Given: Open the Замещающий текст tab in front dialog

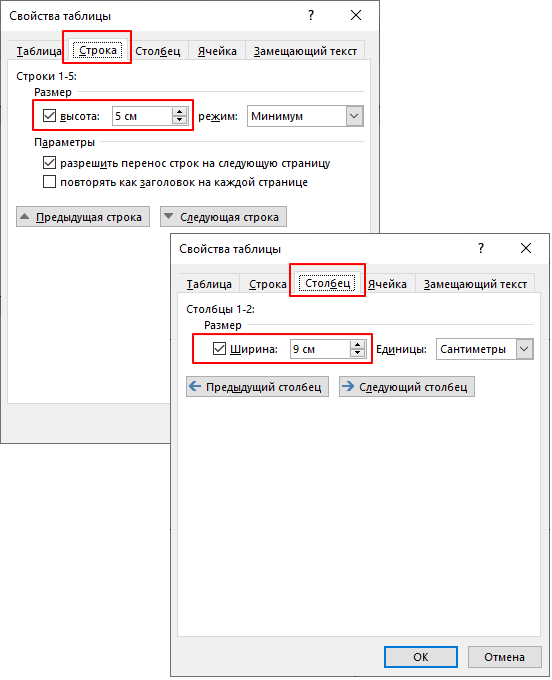Looking at the screenshot, I should [475, 284].
